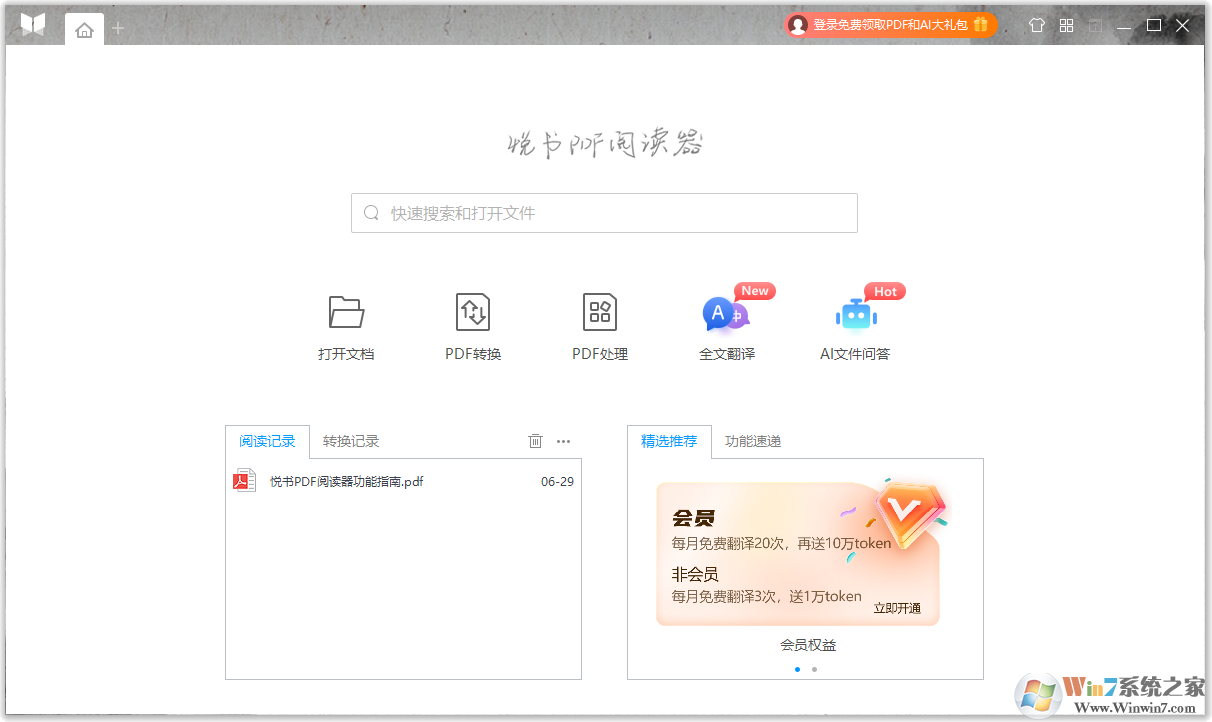
Task: Select the Home tab
Action: (x=84, y=28)
